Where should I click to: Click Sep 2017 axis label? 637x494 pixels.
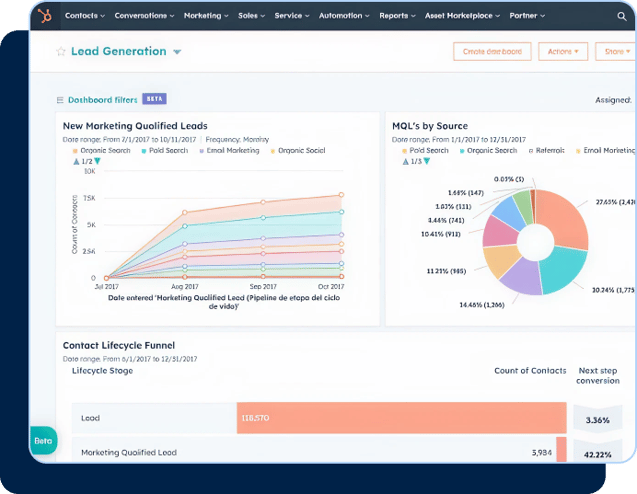[x=263, y=286]
